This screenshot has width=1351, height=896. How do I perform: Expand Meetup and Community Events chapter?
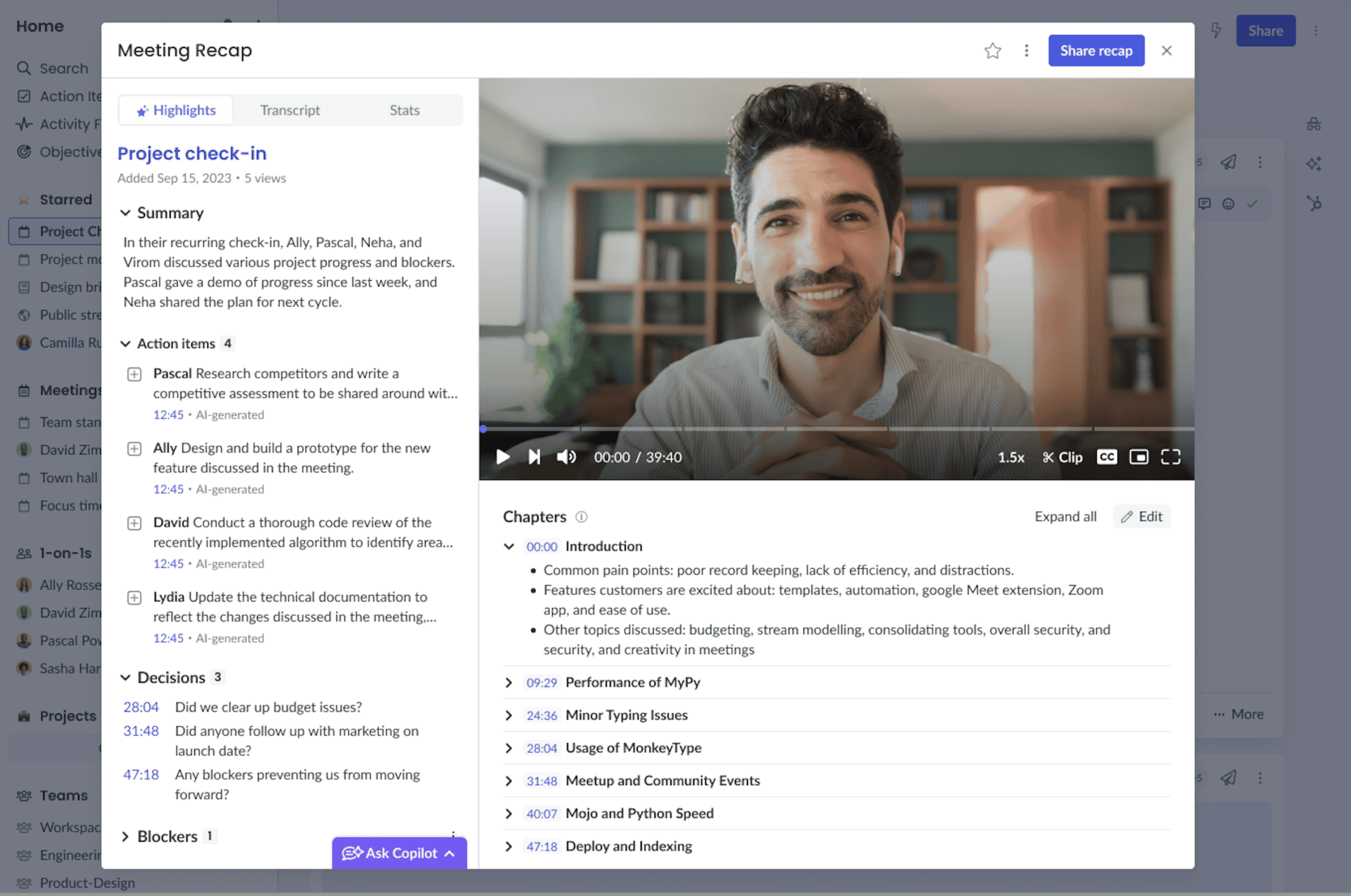tap(509, 781)
